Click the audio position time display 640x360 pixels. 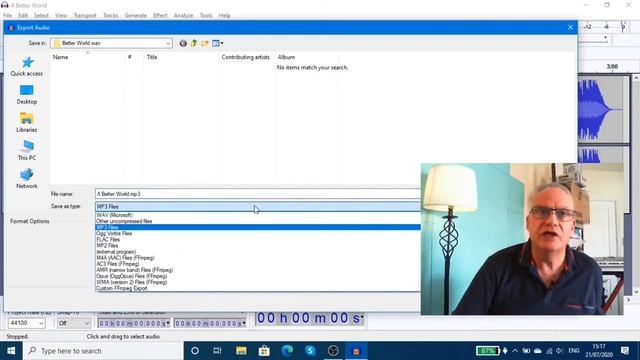(309, 318)
